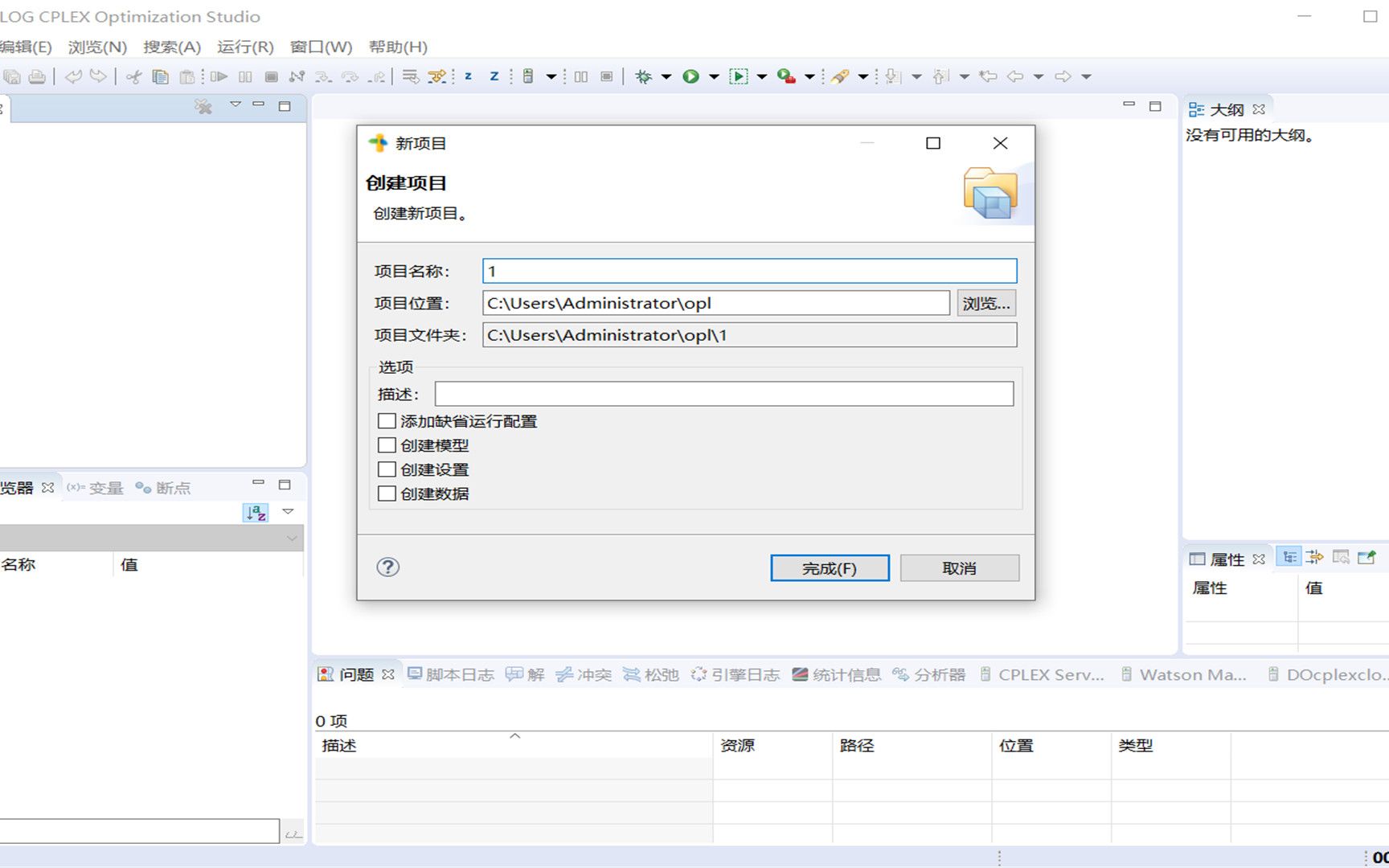Click the Next Annotation icon
The height and width of the screenshot is (868, 1389).
coord(893,76)
